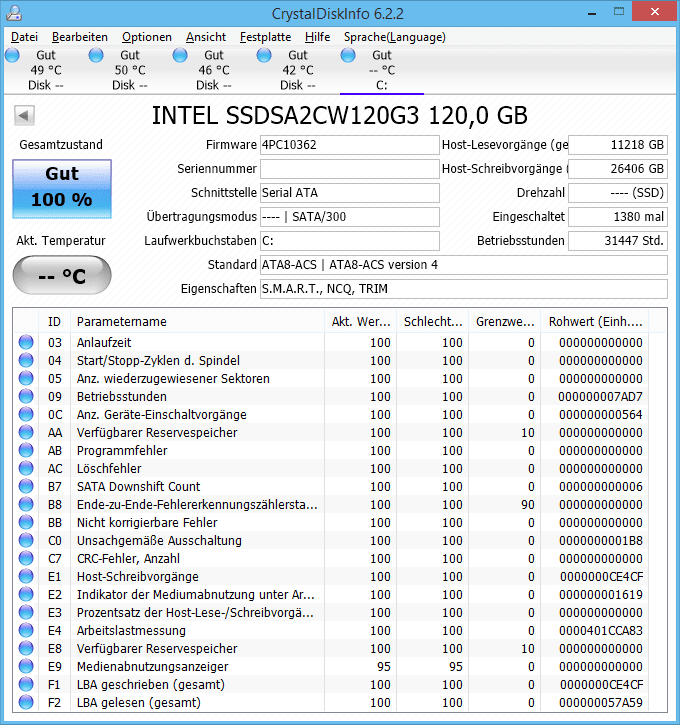Click the Host-Lesevorgänge value 11218 GB

coord(618,145)
